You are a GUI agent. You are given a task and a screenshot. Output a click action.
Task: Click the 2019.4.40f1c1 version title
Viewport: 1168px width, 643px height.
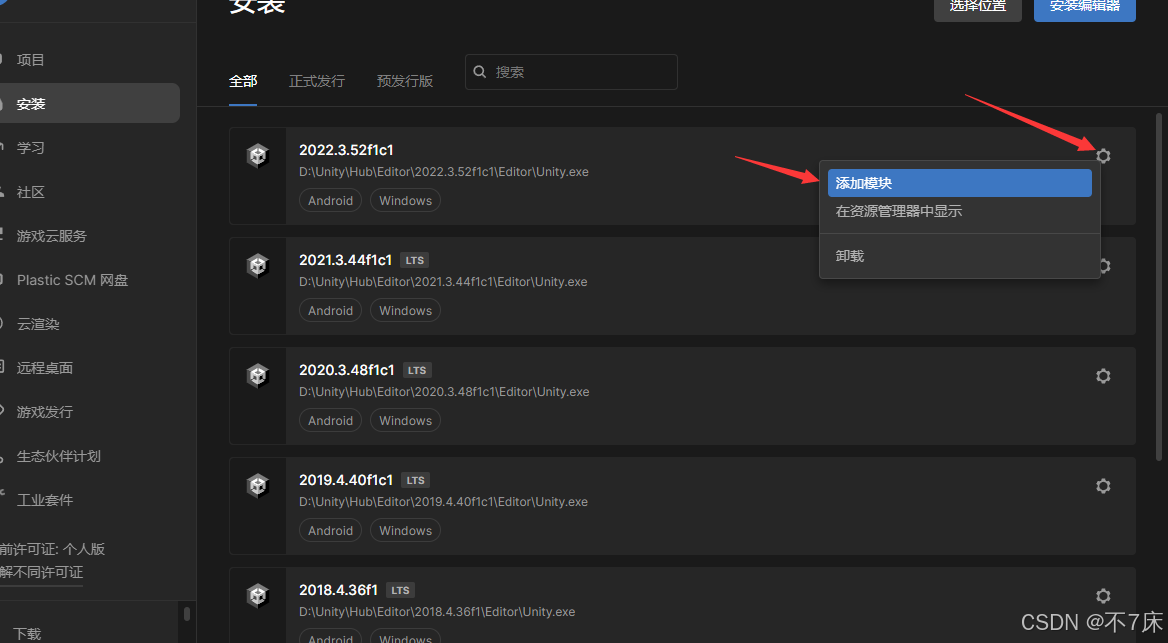(346, 480)
